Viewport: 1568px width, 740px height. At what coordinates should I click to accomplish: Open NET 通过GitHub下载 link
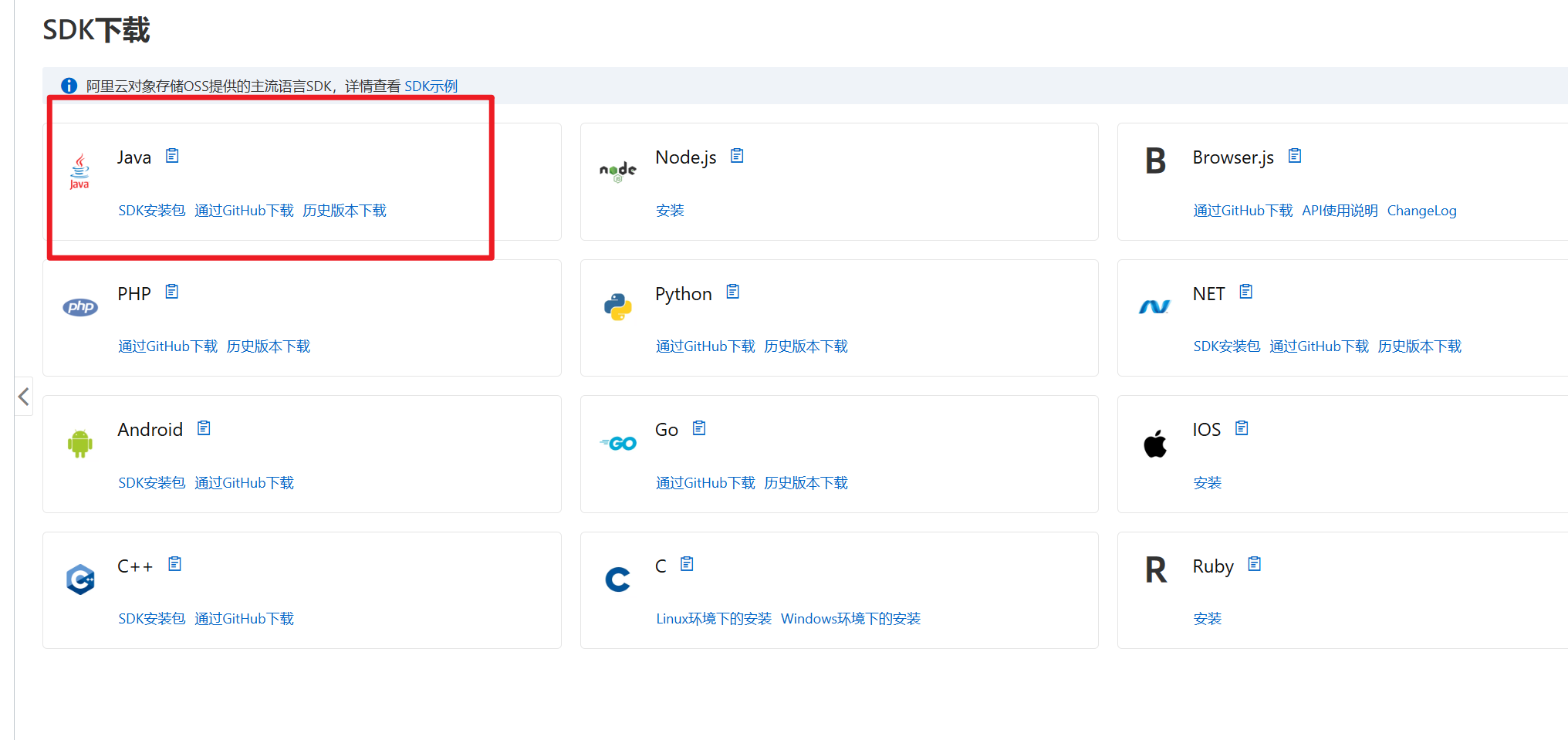pyautogui.click(x=1320, y=346)
